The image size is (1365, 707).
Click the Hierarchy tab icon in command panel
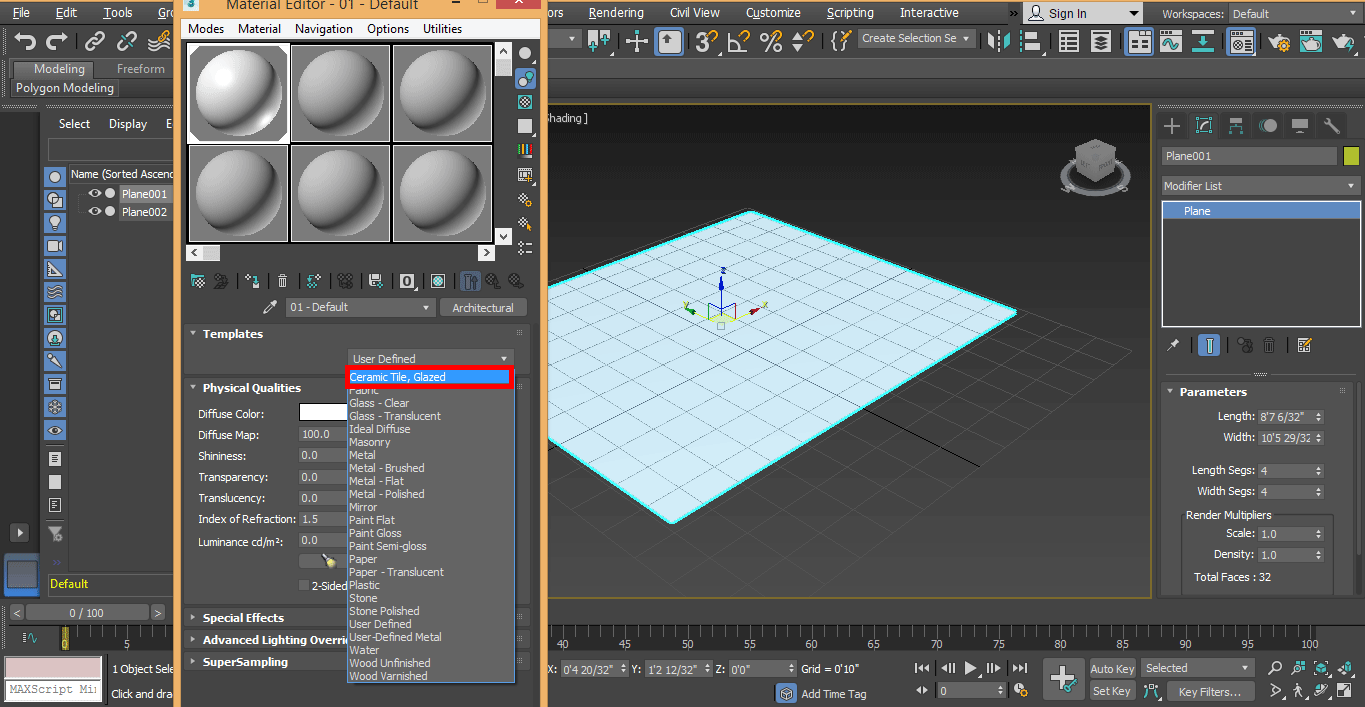[x=1236, y=126]
